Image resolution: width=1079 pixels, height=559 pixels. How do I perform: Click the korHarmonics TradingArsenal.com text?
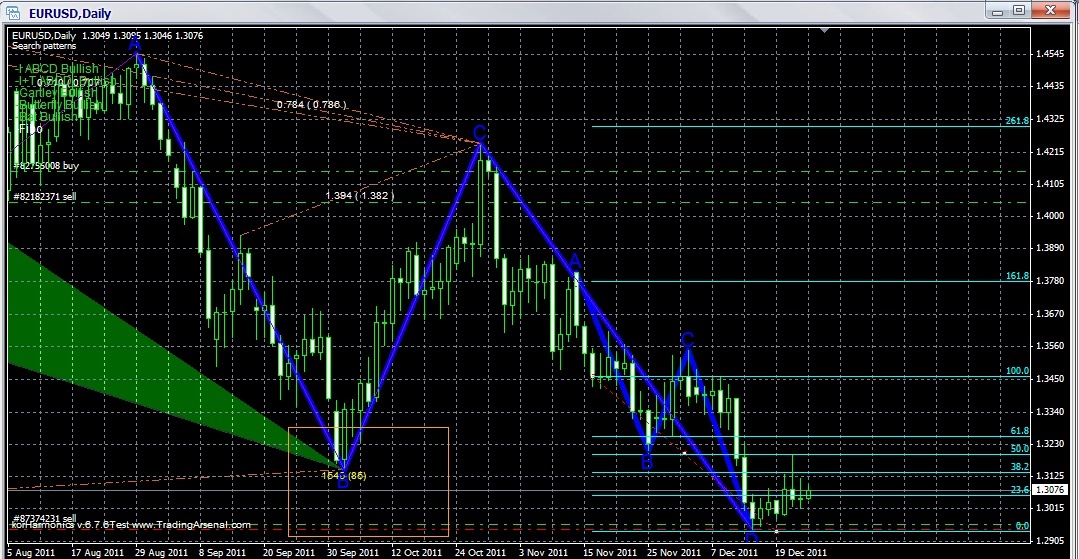coord(131,525)
